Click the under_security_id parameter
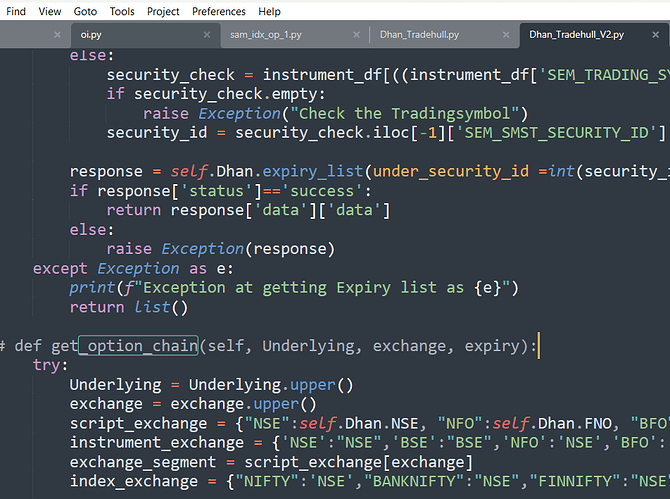The height and width of the screenshot is (499, 670). [x=451, y=172]
